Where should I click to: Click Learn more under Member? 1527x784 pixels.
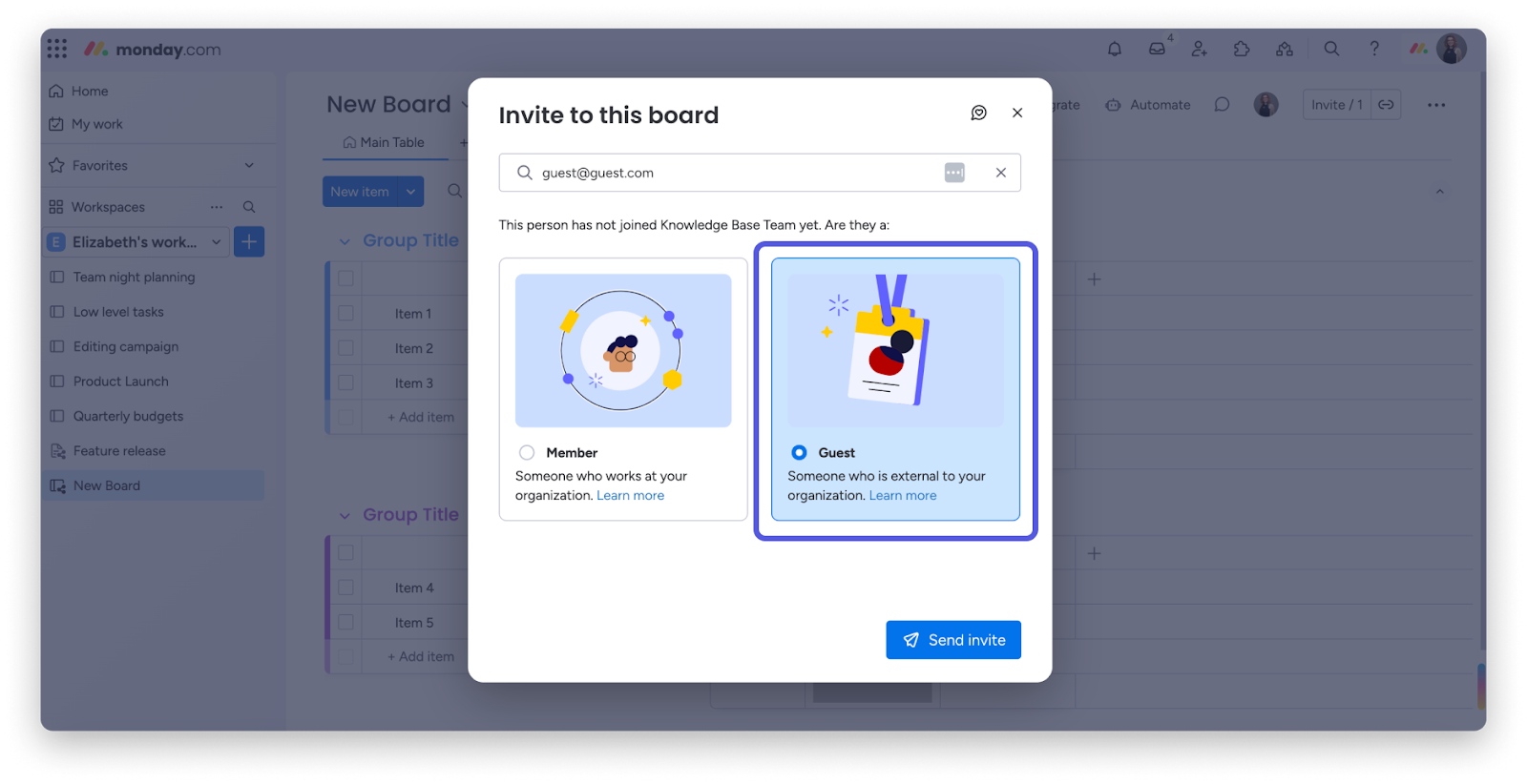point(631,496)
